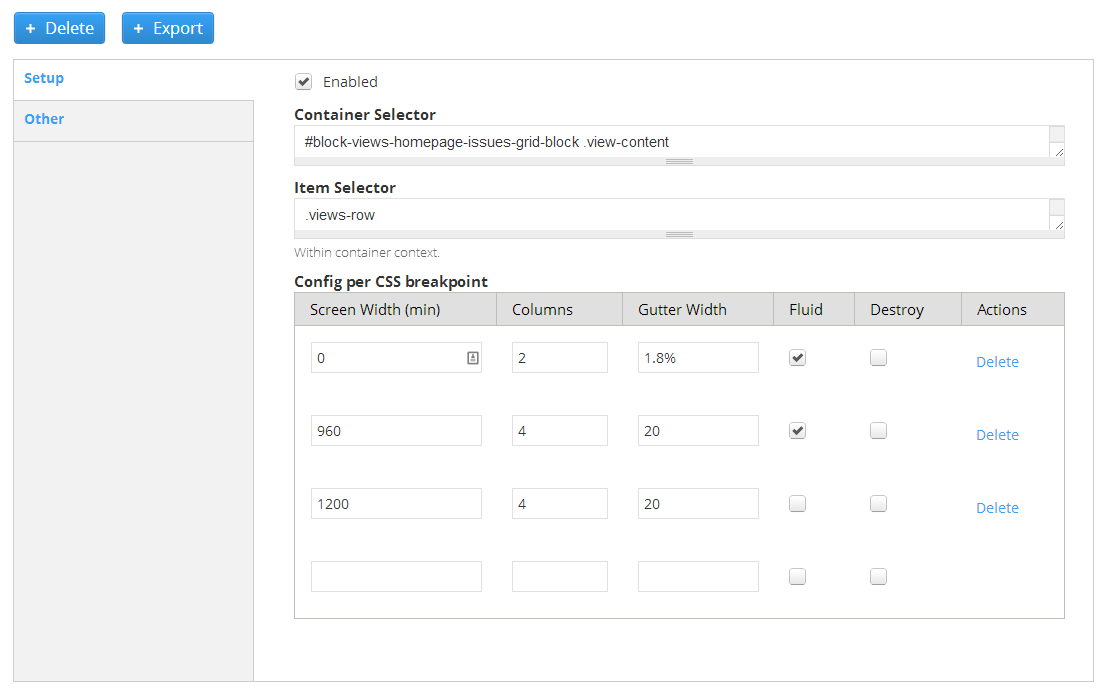
Task: Toggle Fluid checkbox for the 960 row
Action: 797,431
